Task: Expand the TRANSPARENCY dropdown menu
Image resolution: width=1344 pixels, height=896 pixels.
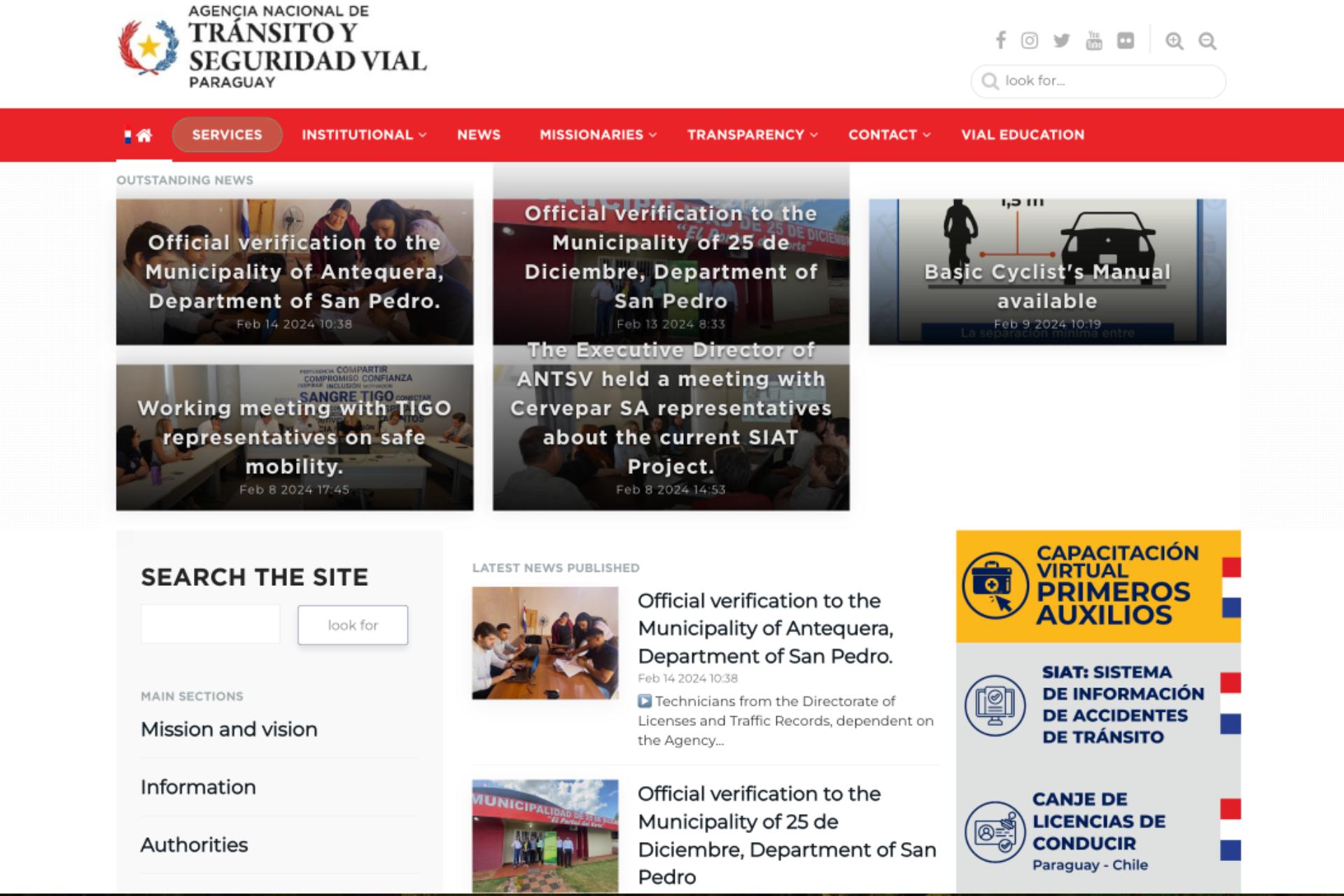Action: 746,134
